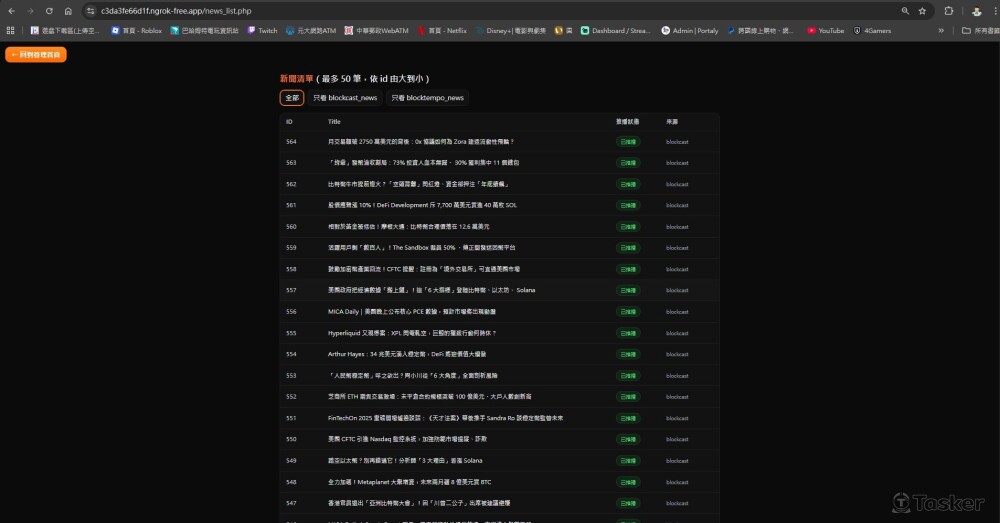
Task: Go to the browser home page icon
Action: 68,10
